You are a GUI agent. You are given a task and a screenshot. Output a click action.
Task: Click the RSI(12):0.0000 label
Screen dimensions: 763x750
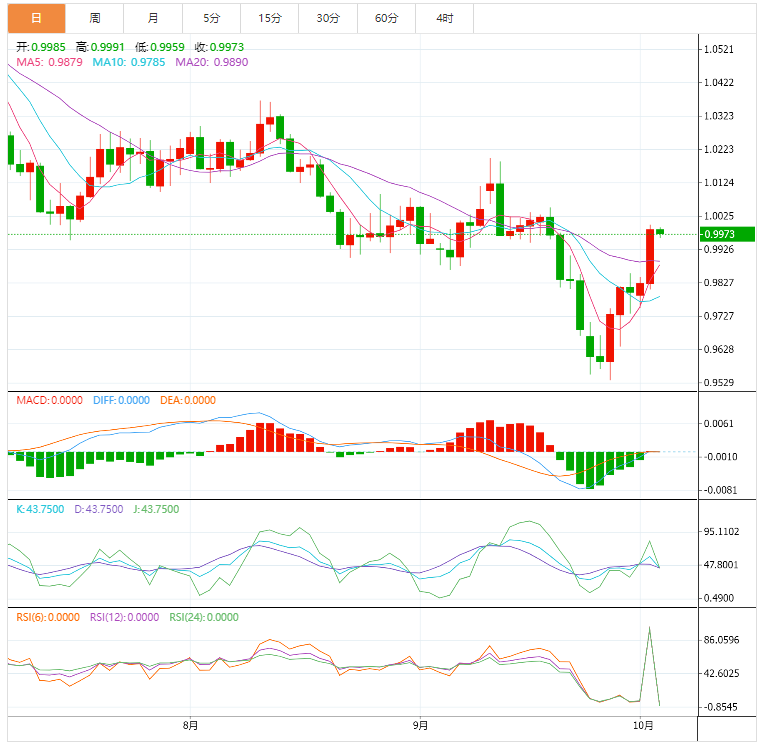(125, 617)
